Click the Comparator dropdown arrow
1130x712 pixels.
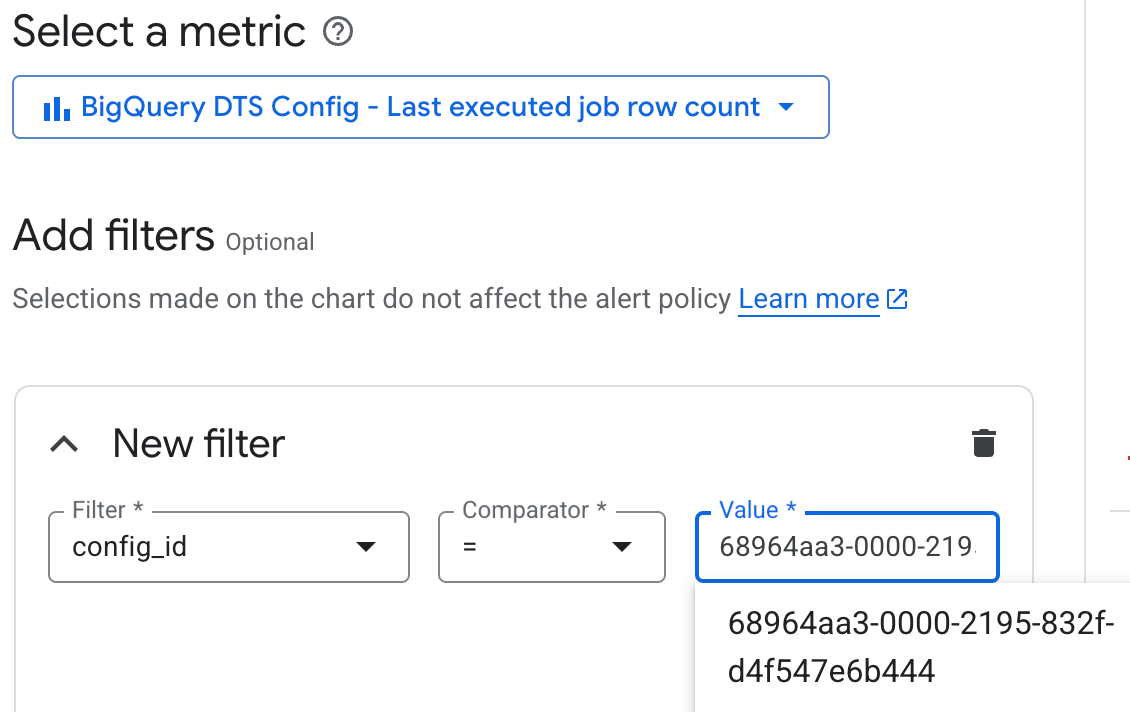(x=622, y=547)
